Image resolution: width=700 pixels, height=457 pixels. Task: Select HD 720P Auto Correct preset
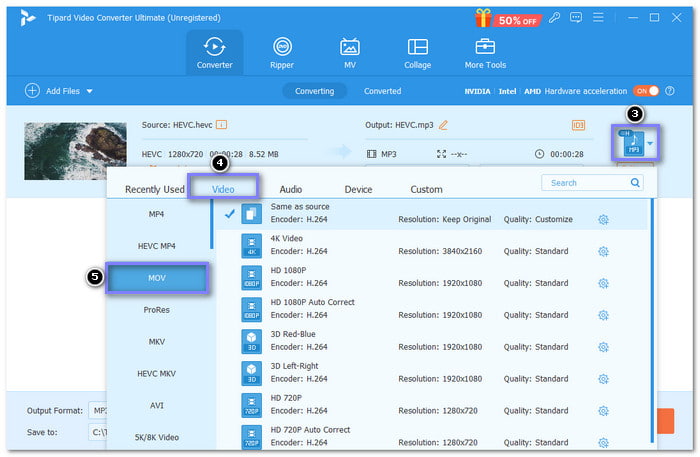point(432,436)
